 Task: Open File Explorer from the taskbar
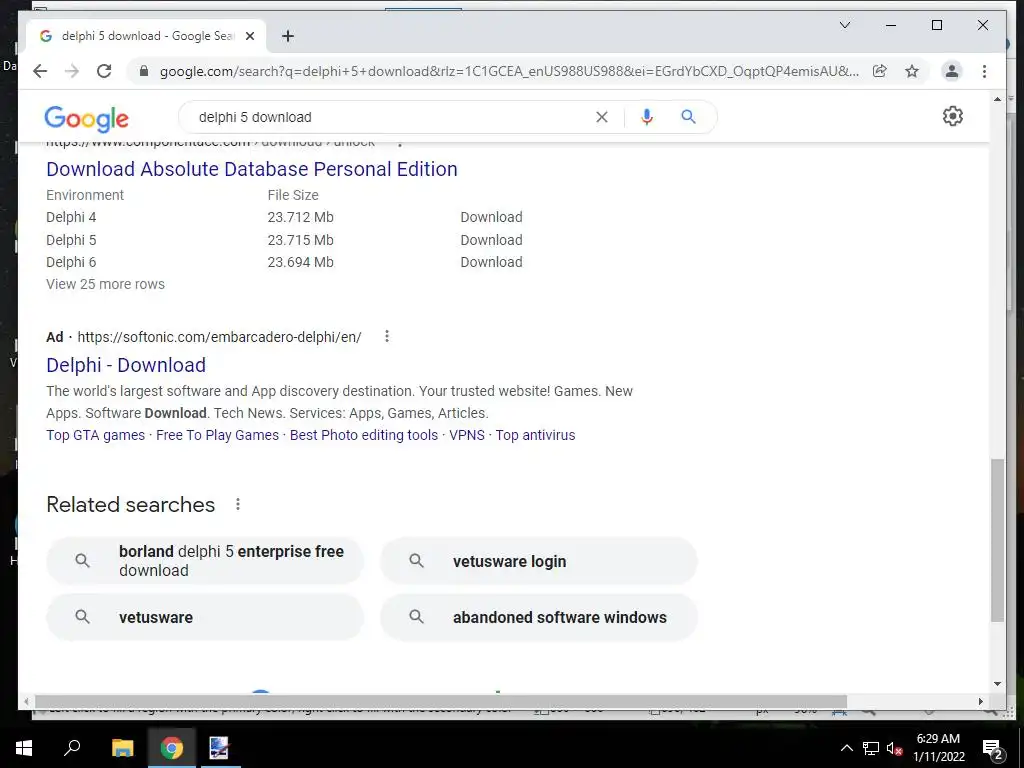(x=122, y=748)
